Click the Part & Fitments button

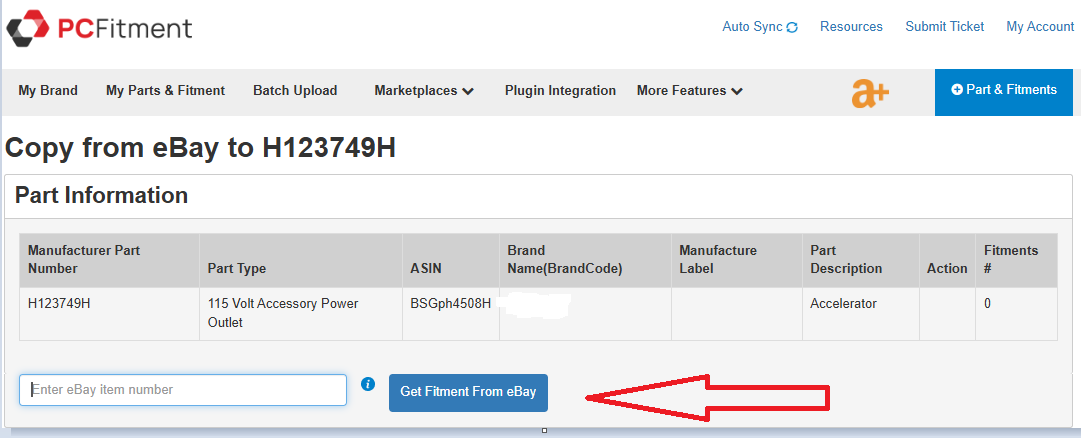pyautogui.click(x=1004, y=92)
